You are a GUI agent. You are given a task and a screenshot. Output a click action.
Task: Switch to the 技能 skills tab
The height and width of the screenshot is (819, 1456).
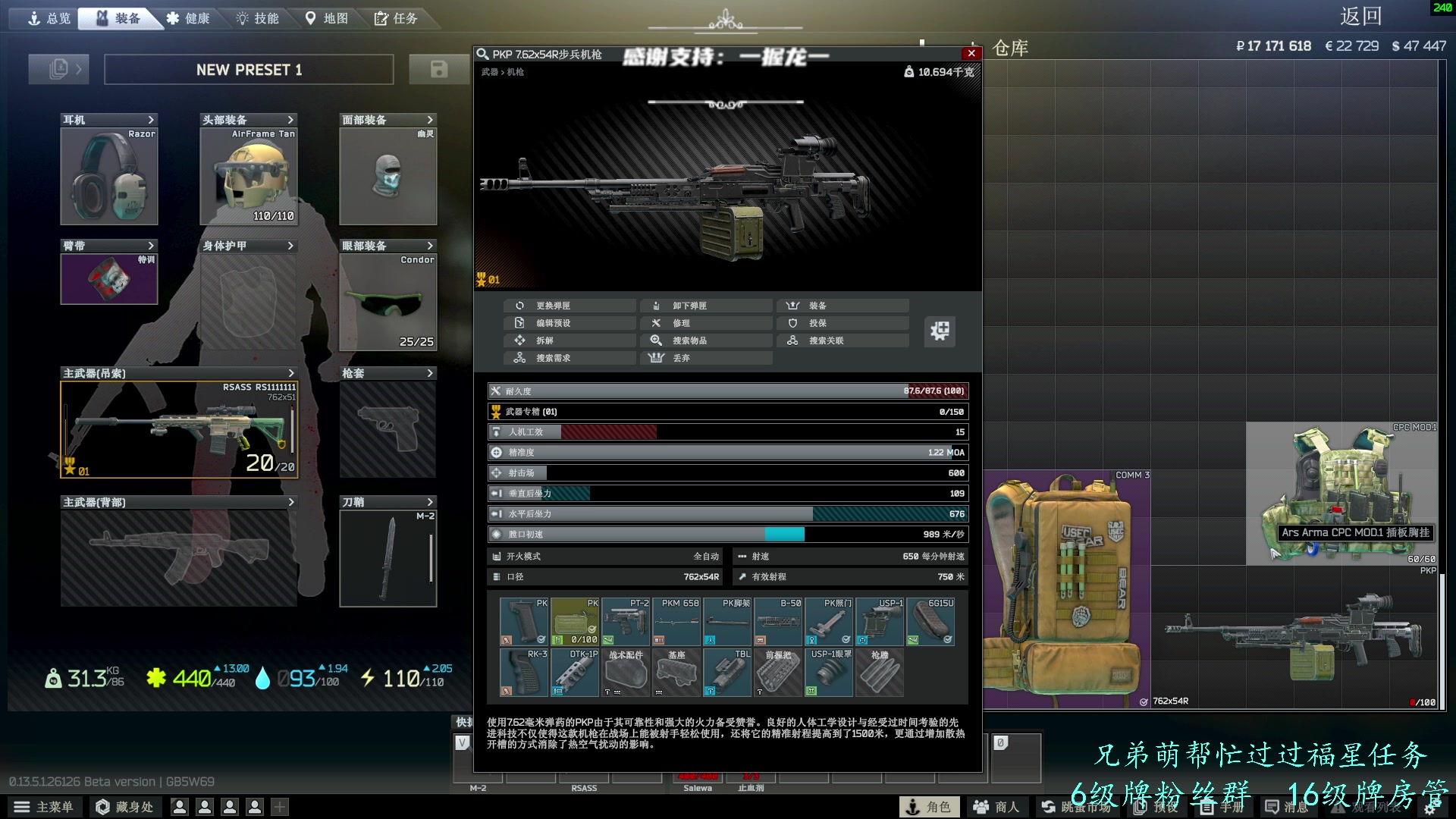coord(258,18)
